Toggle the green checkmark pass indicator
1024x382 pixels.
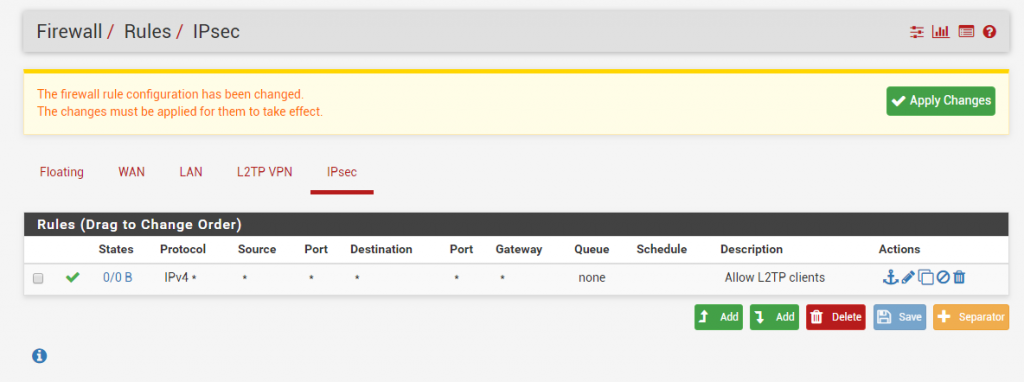[x=72, y=278]
